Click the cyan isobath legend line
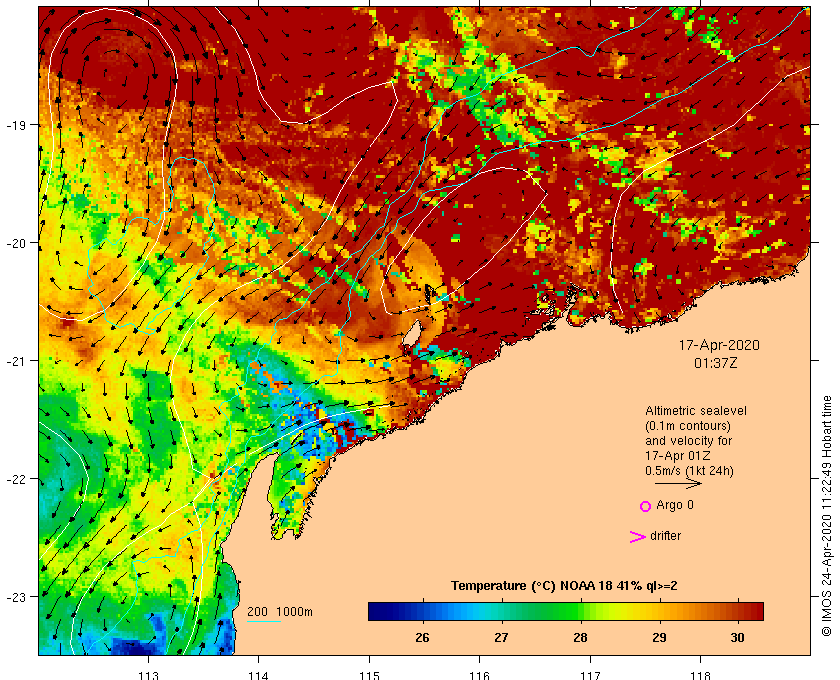 264,622
